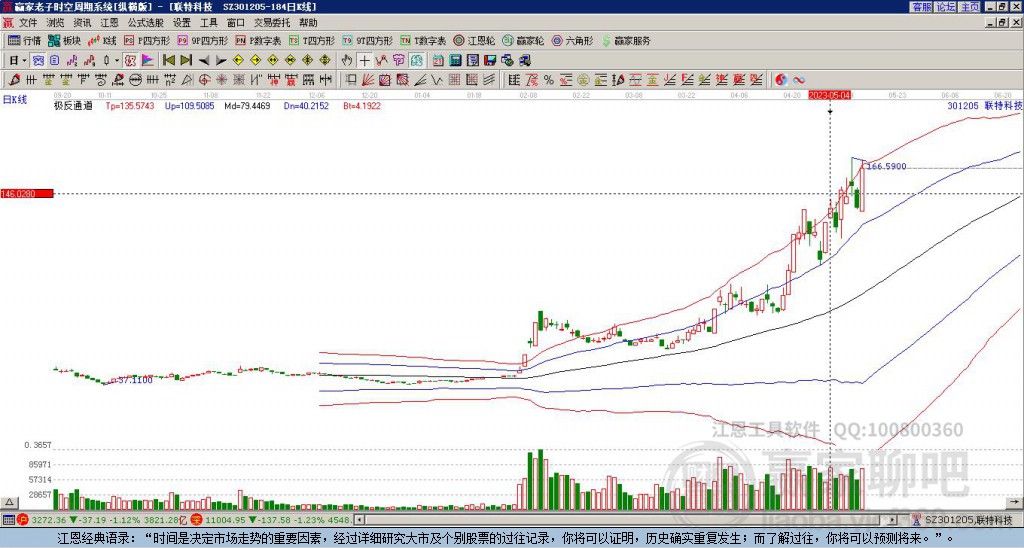Click the horizontal scrollbar right arrow
This screenshot has height=548, width=1024.
click(x=893, y=520)
